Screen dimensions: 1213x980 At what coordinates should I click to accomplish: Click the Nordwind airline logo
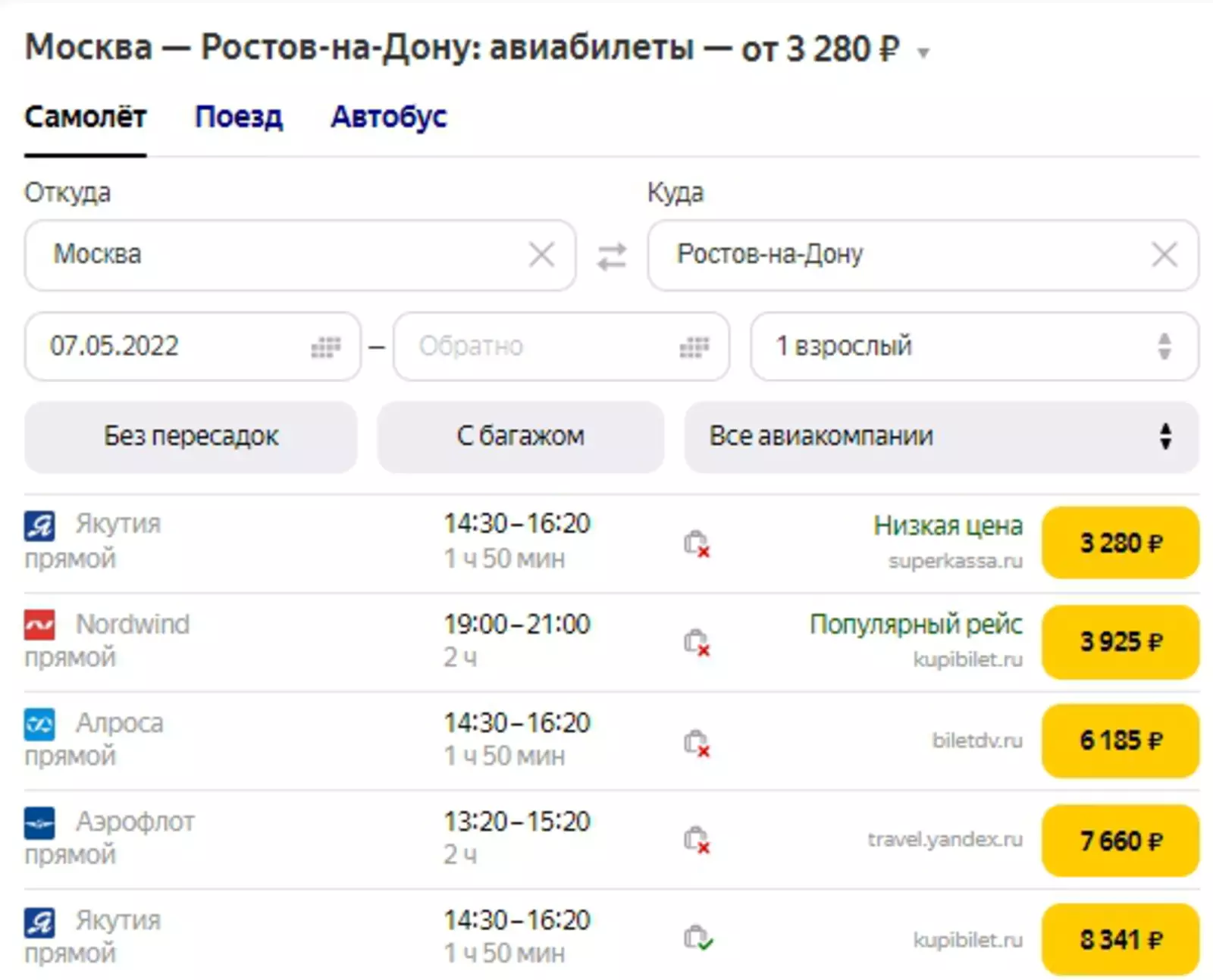pyautogui.click(x=39, y=625)
